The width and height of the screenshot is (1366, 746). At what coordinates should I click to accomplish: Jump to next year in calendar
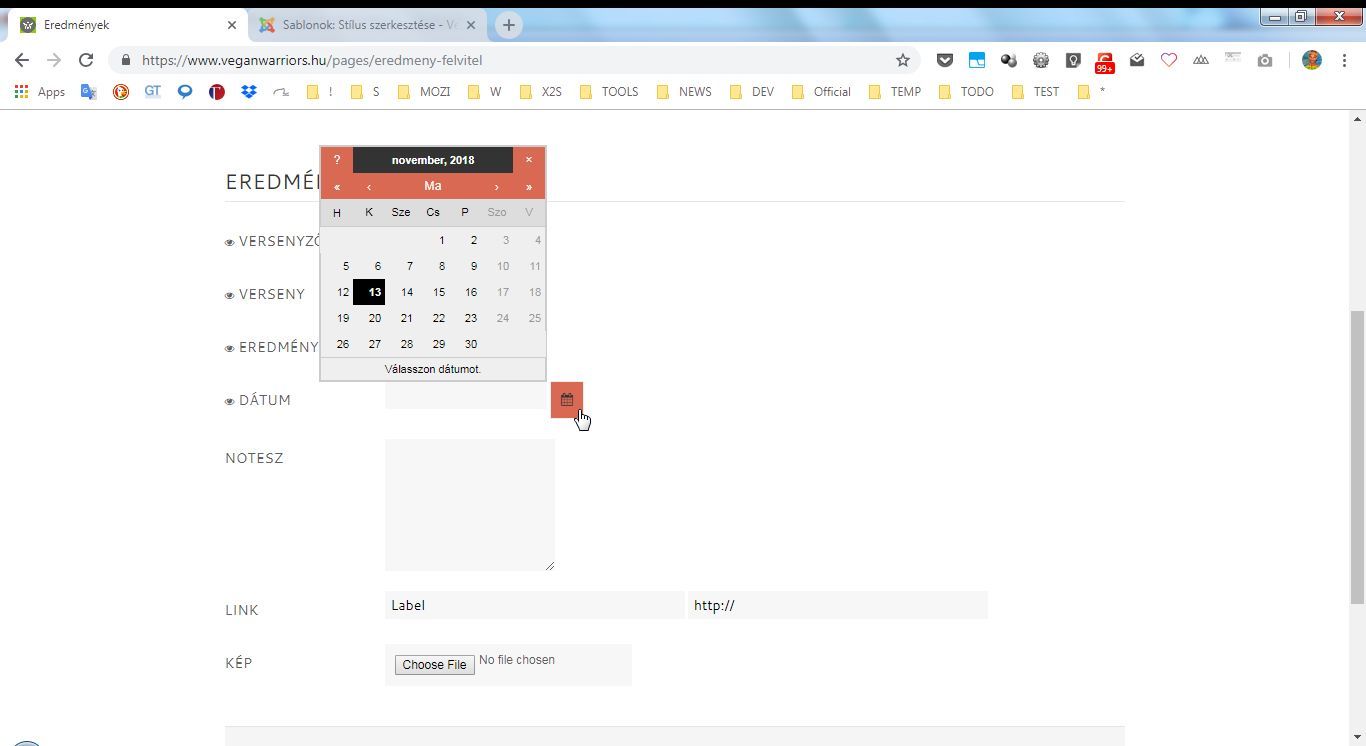pyautogui.click(x=529, y=187)
